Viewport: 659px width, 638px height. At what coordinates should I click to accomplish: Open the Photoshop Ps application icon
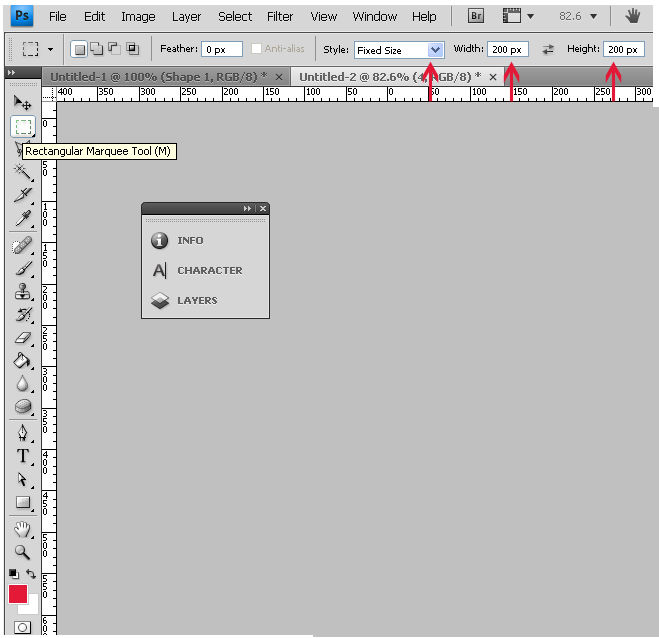22,16
